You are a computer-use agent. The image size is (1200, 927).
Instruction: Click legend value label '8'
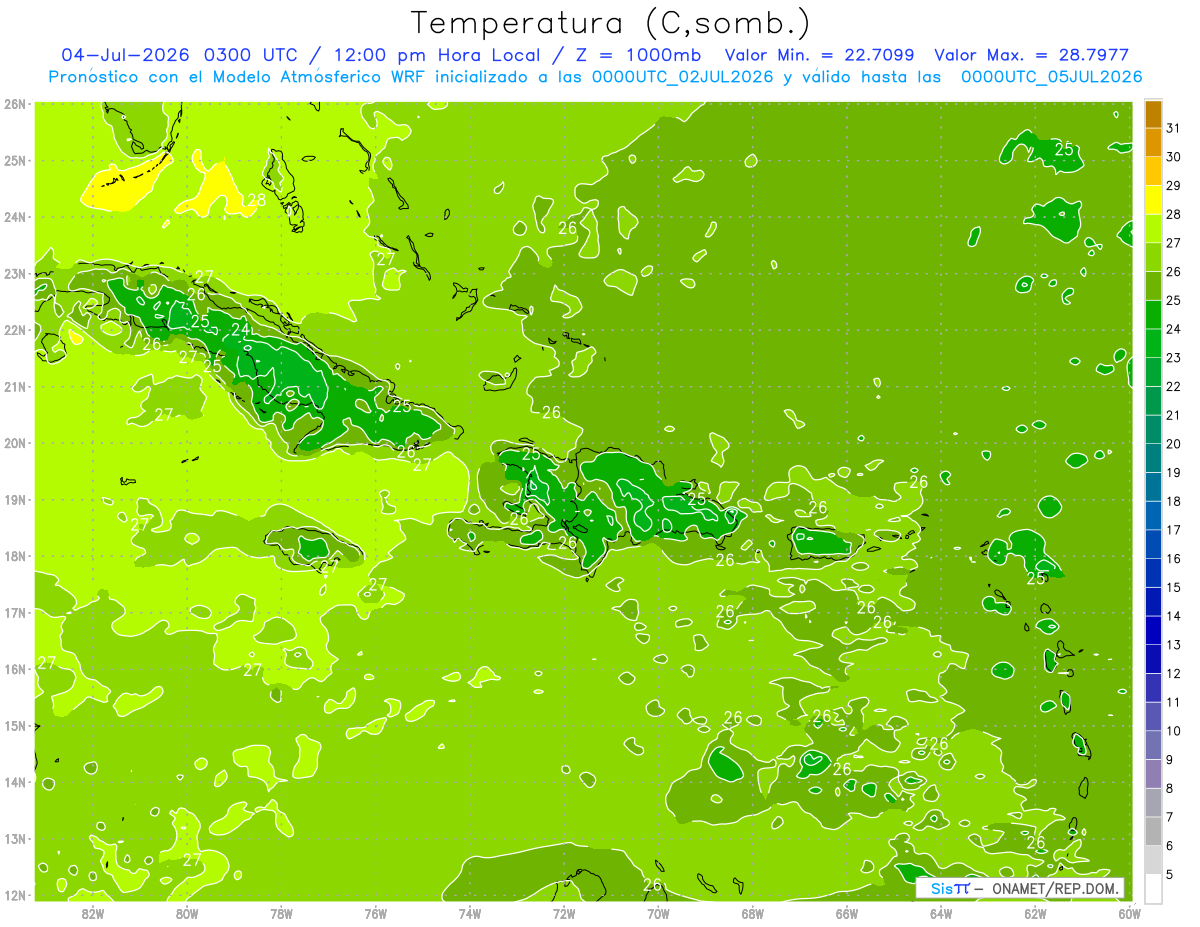[x=1169, y=788]
